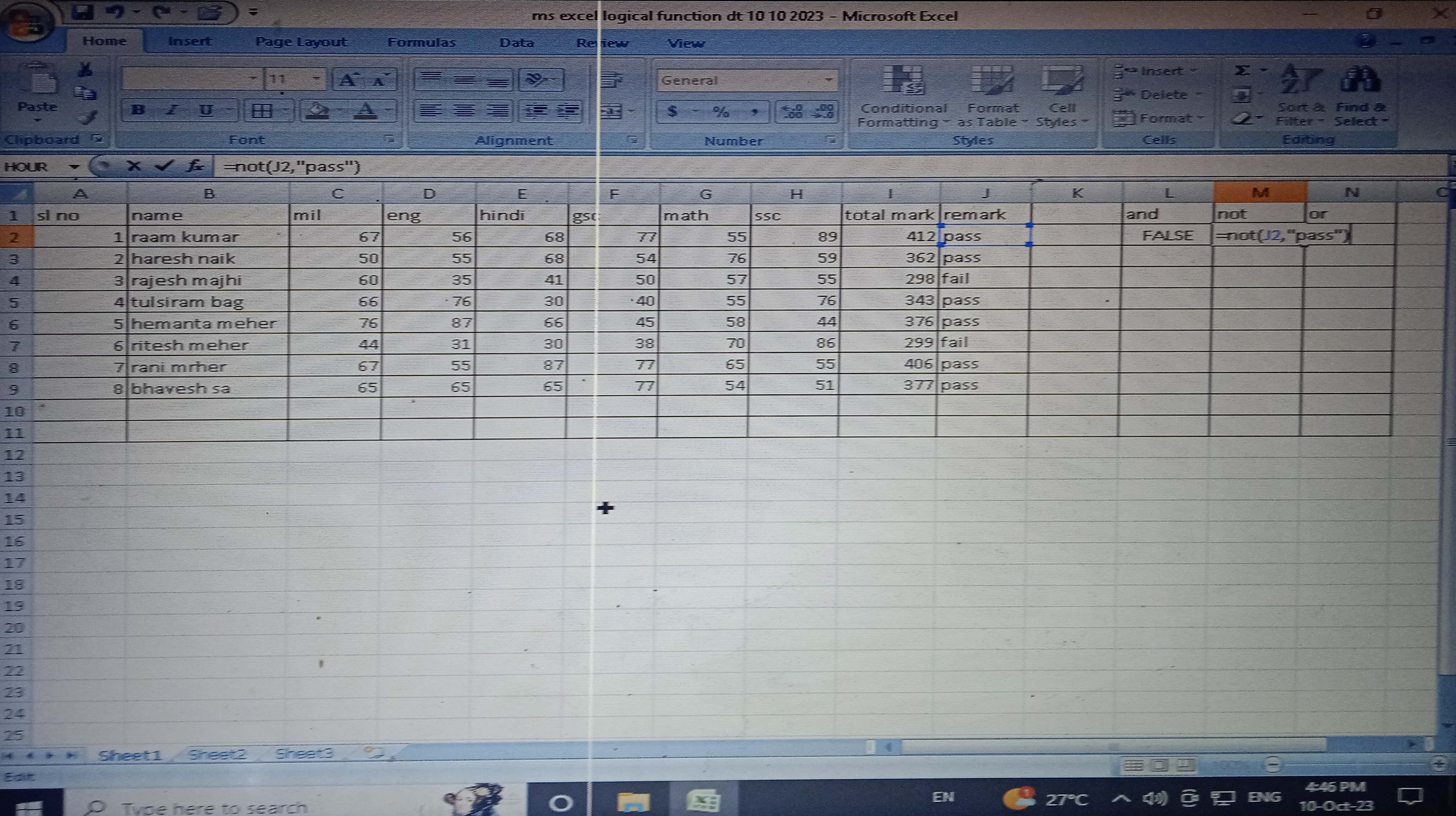Toggle Bold formatting

click(138, 110)
